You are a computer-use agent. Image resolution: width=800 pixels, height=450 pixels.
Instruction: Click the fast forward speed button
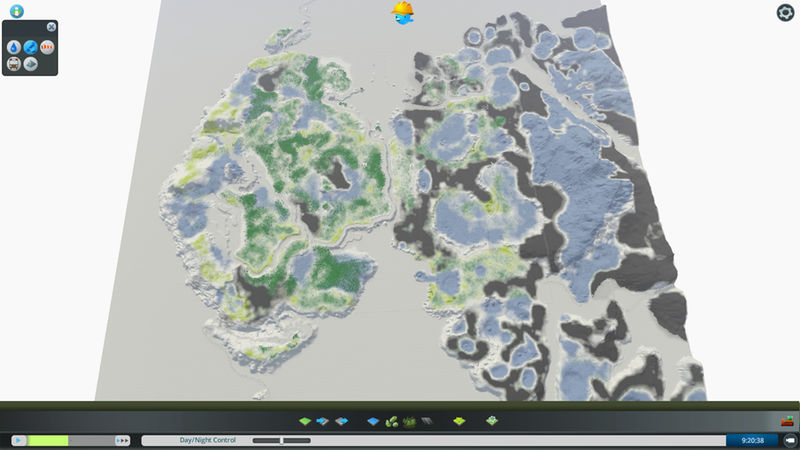tap(122, 440)
